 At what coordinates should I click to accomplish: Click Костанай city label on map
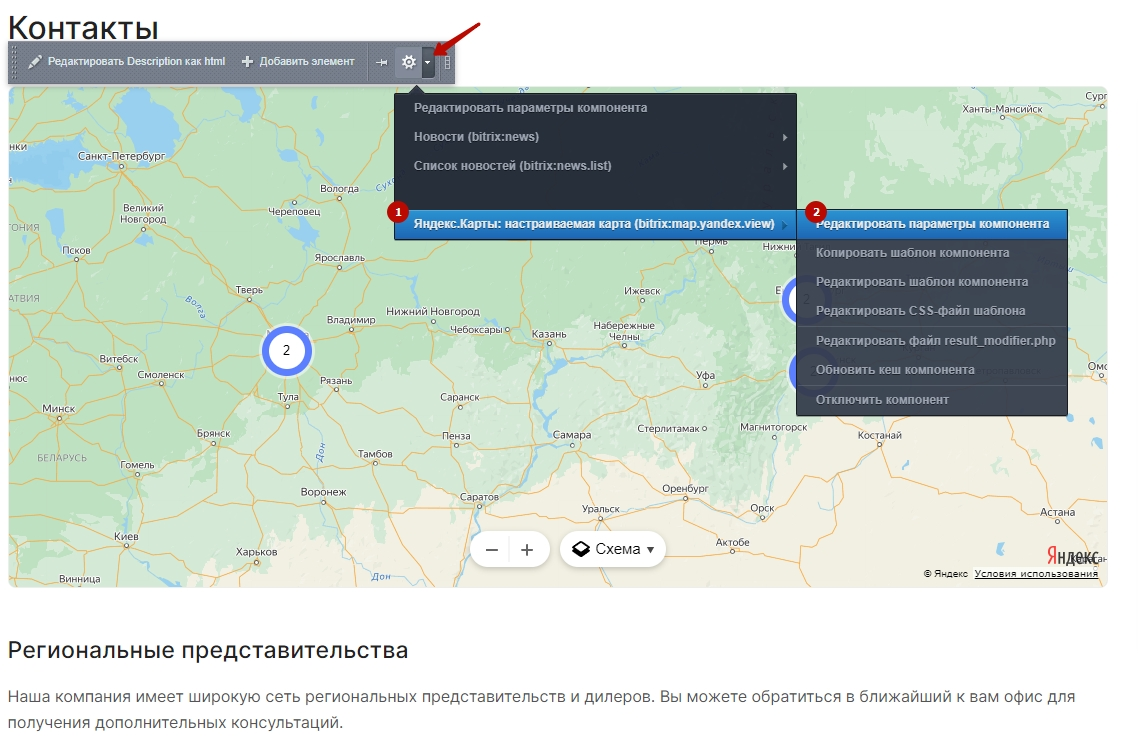point(880,435)
